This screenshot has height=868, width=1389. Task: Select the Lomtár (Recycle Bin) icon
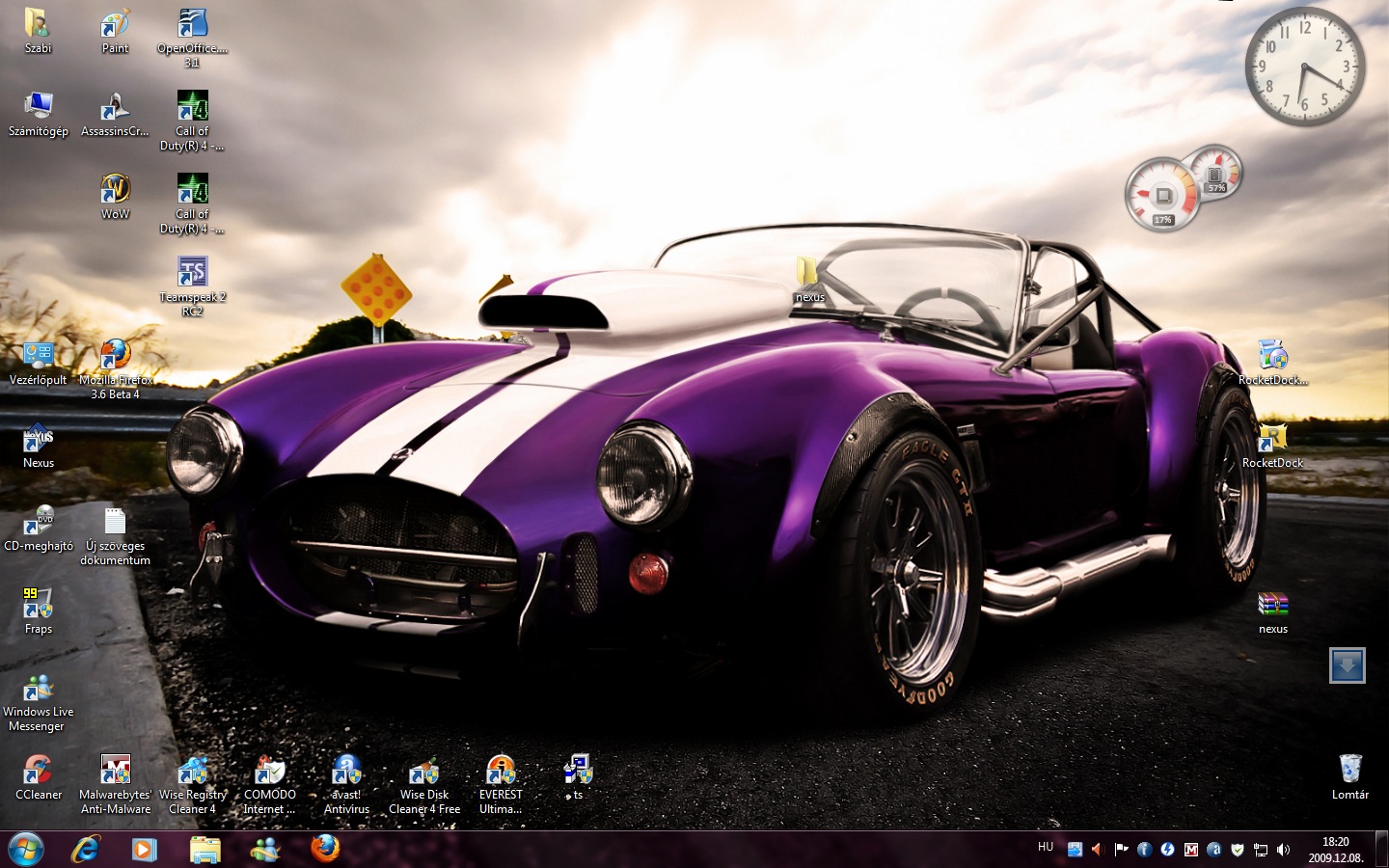[1349, 777]
